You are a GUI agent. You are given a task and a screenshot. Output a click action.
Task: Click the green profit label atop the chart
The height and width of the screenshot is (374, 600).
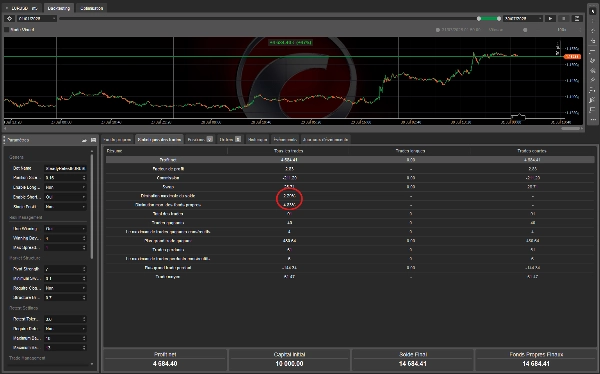(290, 42)
